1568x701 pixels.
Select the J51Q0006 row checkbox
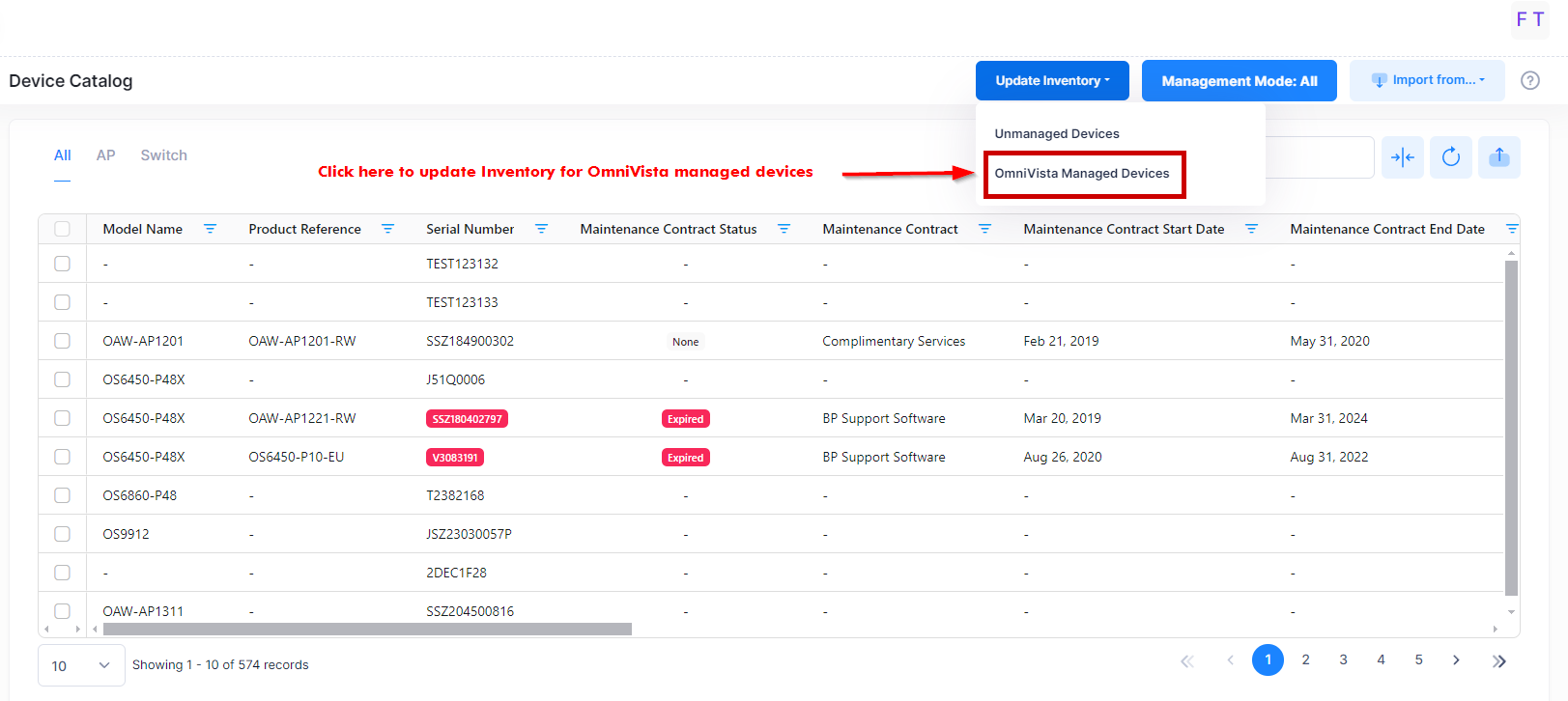(x=63, y=379)
